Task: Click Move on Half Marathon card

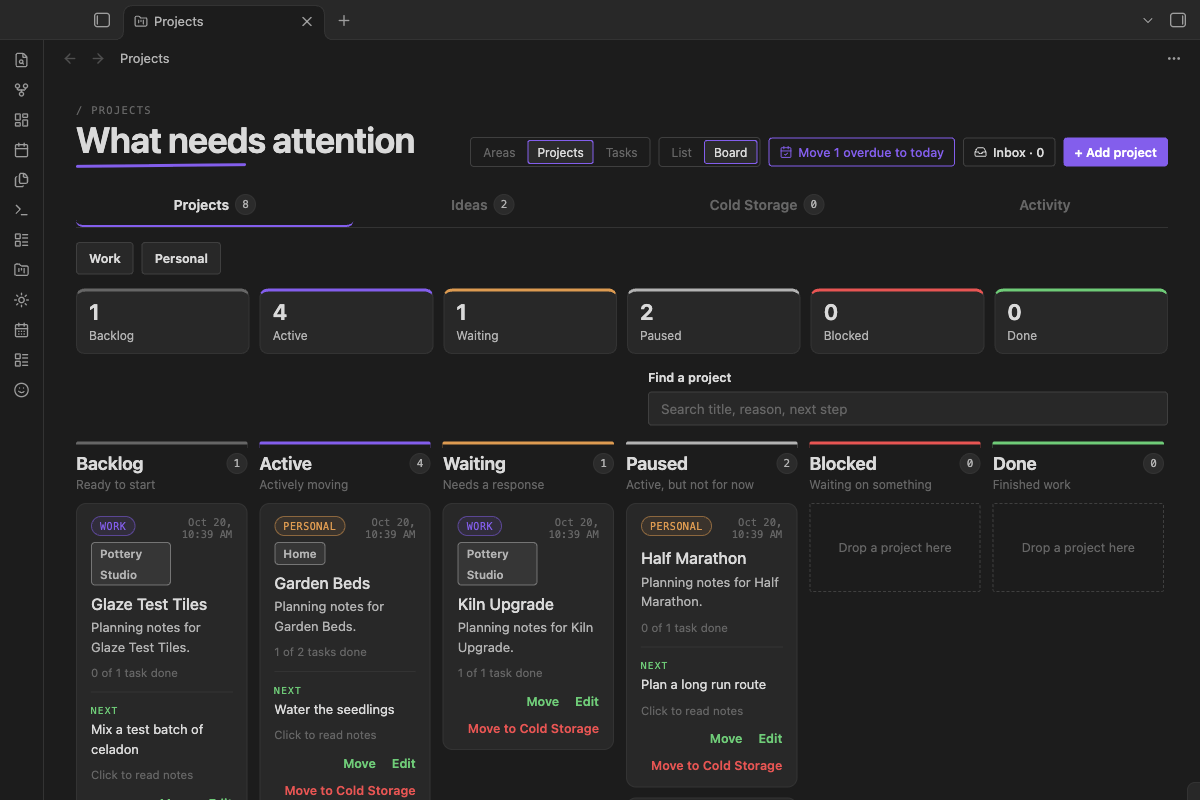Action: [726, 738]
